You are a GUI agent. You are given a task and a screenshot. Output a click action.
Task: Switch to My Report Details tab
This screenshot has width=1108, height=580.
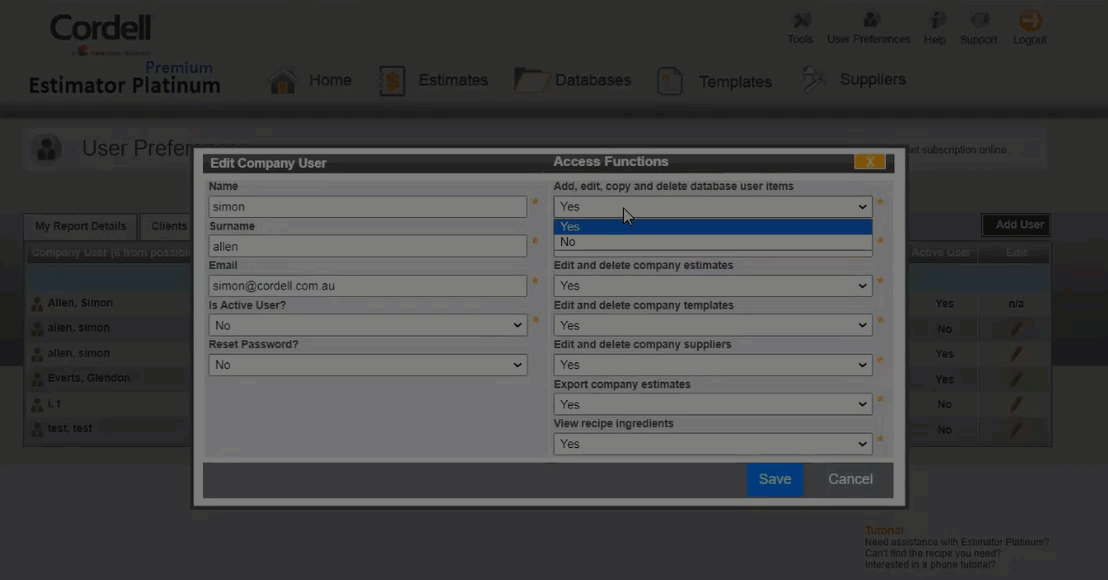tap(81, 226)
